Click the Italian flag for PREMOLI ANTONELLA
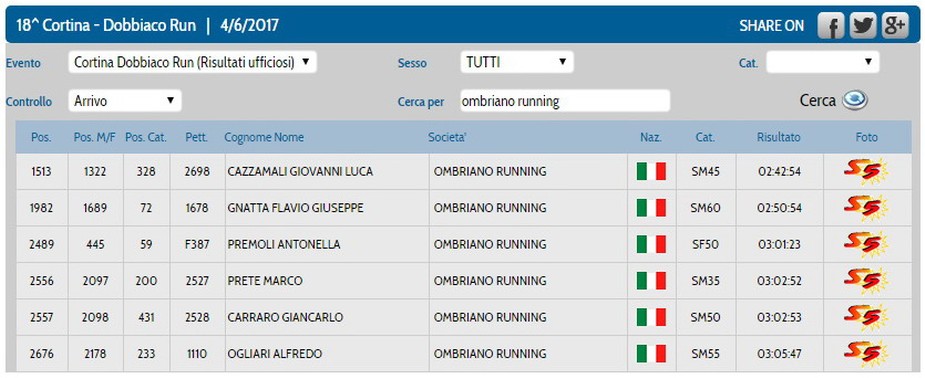Screen dimensions: 925x378 pos(651,244)
